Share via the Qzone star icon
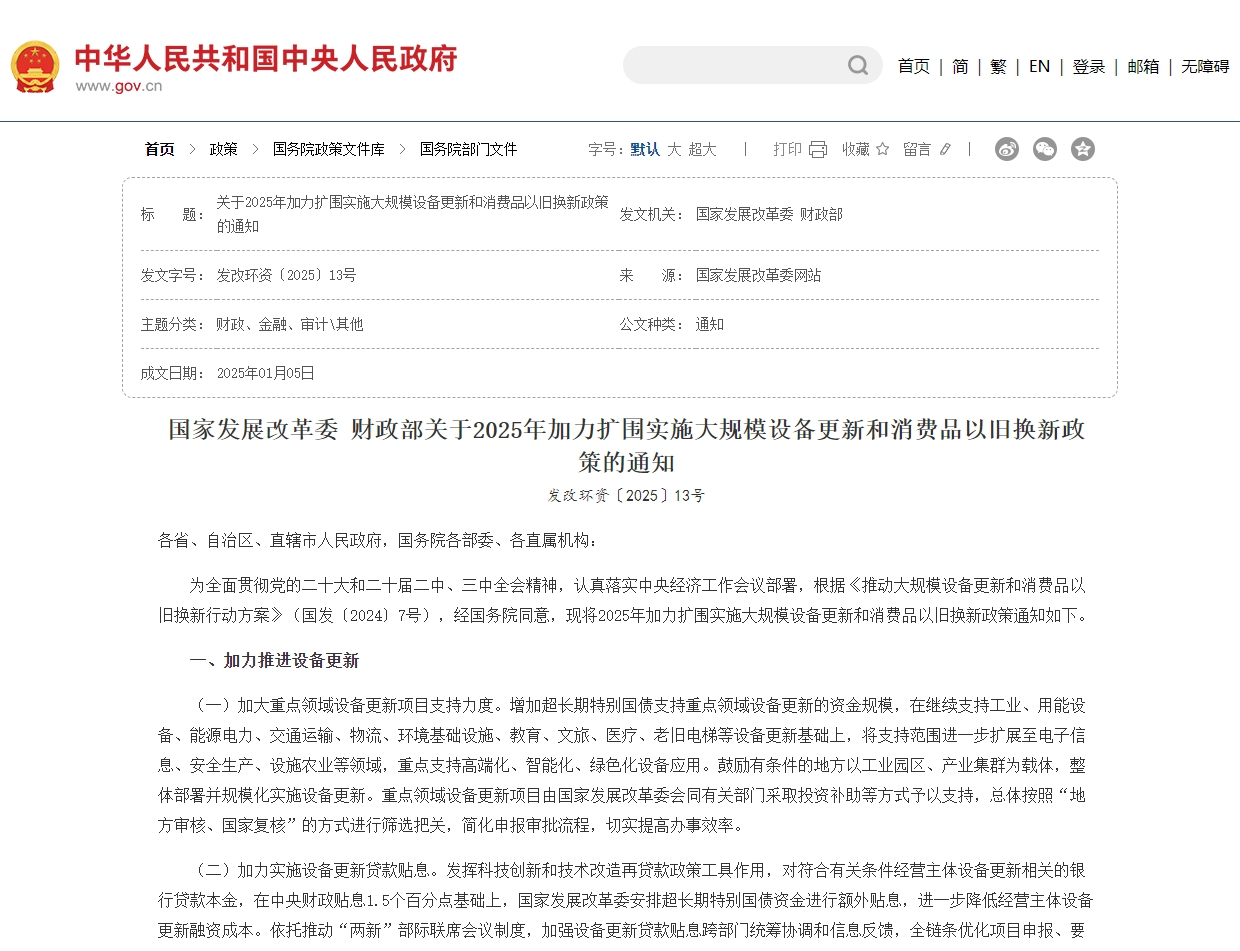The width and height of the screenshot is (1240, 951). coord(1083,149)
